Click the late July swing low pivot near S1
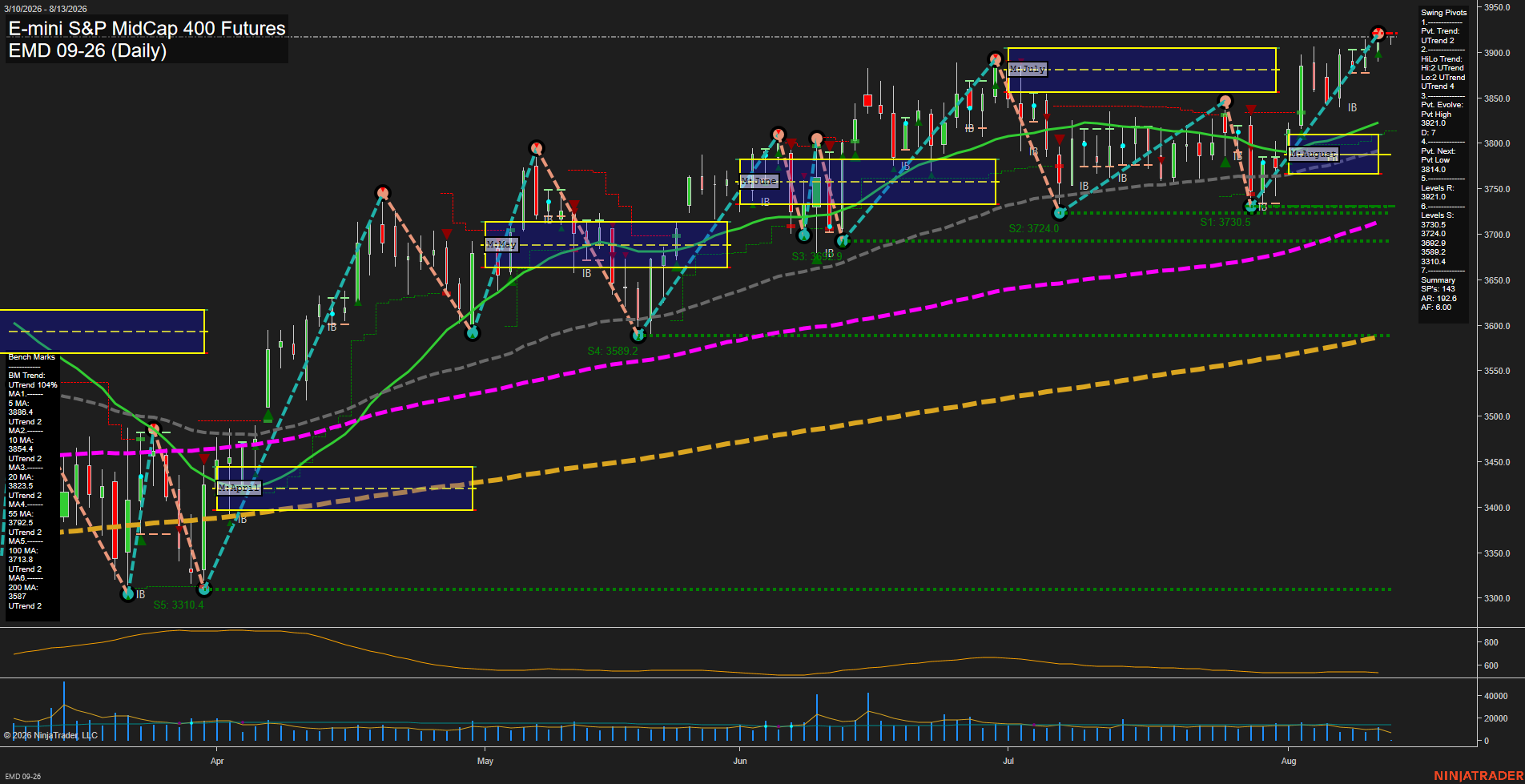The width and height of the screenshot is (1525, 784). coord(1250,206)
